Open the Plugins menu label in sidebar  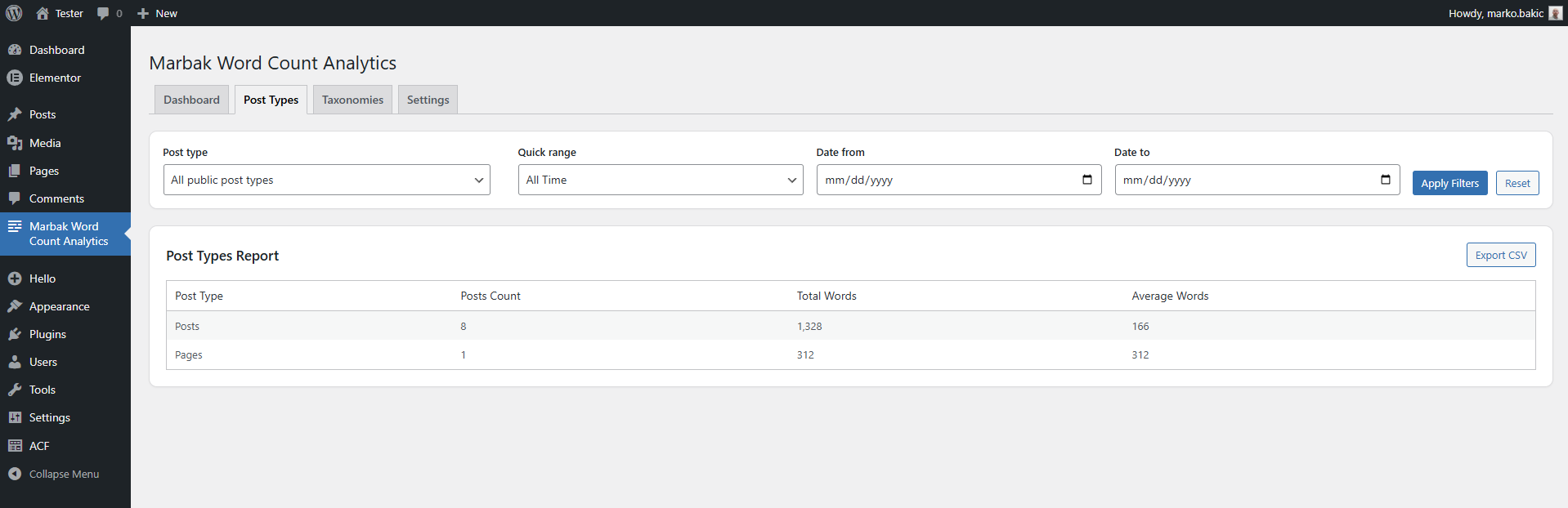click(47, 334)
